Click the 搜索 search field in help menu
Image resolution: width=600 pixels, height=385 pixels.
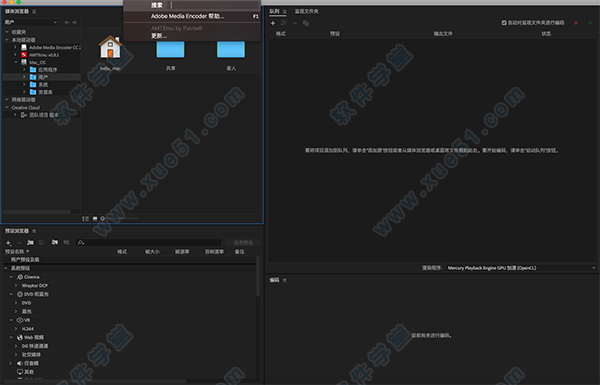pyautogui.click(x=214, y=5)
